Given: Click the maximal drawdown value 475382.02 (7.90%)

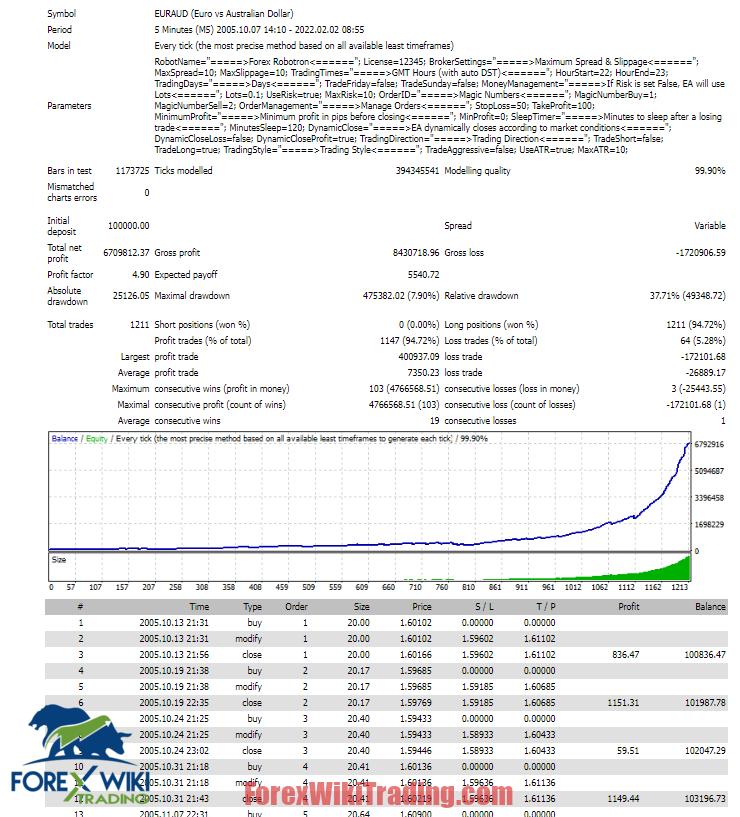Looking at the screenshot, I should click(401, 295).
